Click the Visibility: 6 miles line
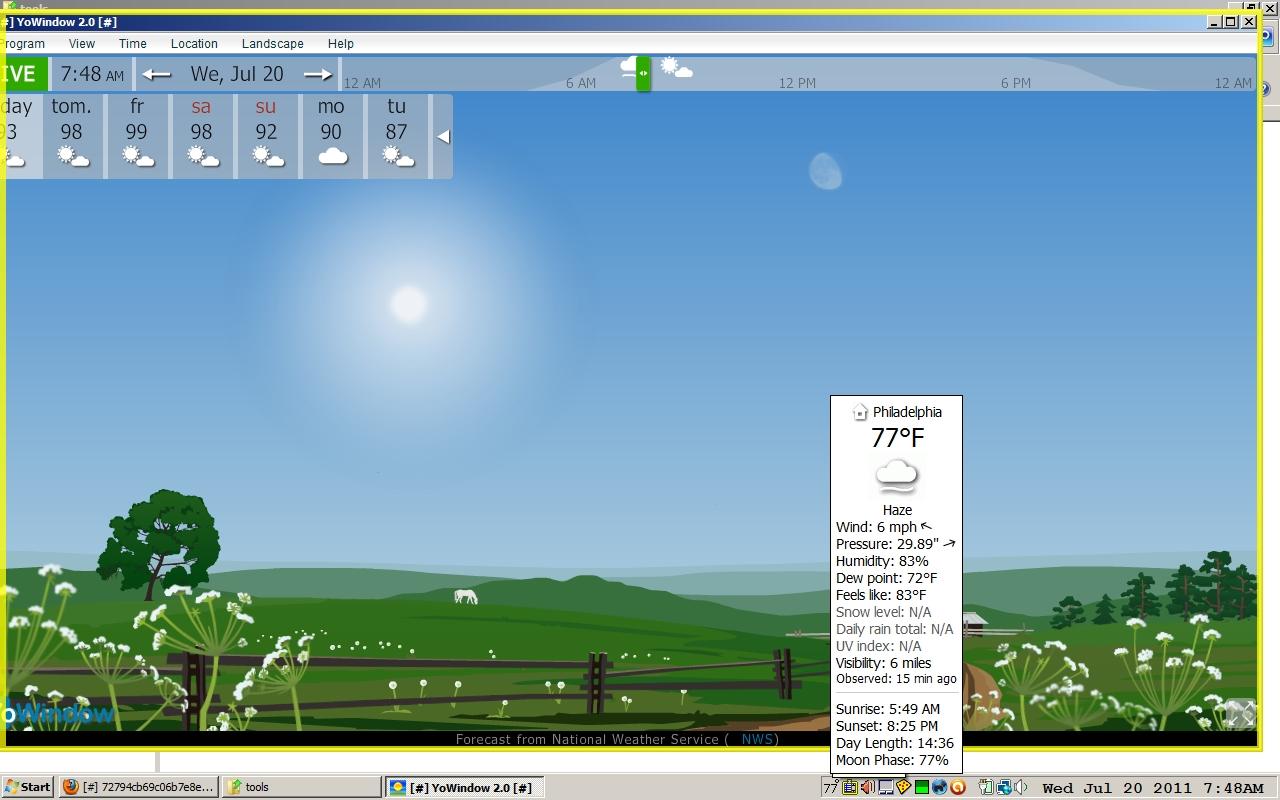 coord(883,663)
